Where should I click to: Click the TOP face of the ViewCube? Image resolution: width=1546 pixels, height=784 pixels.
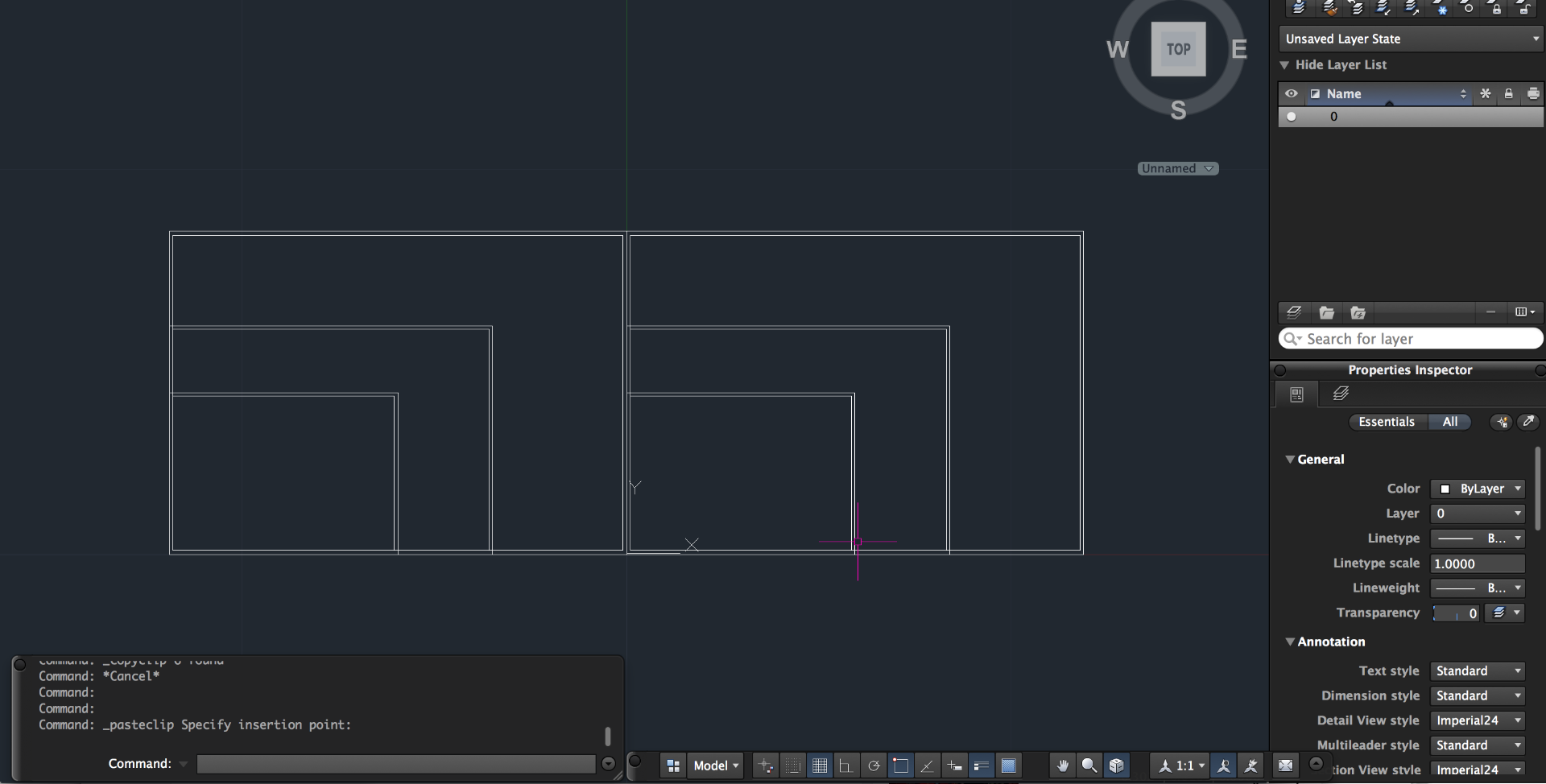click(1178, 49)
